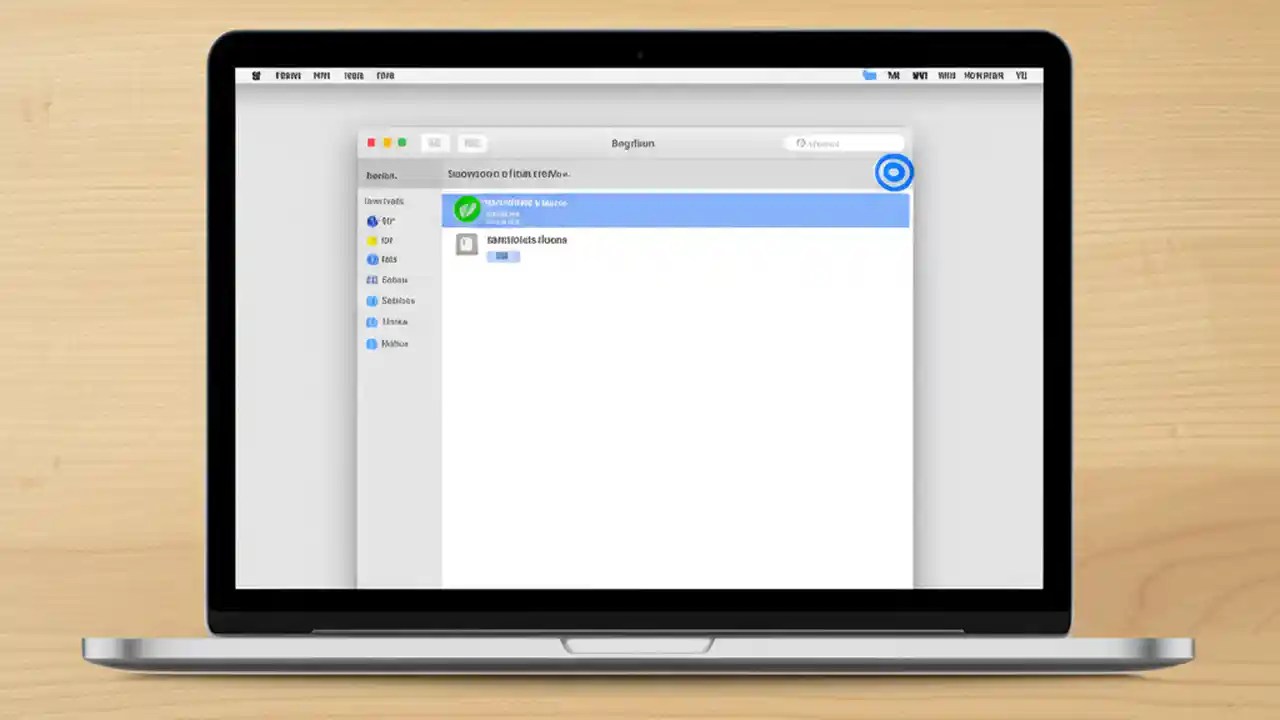Select the green checkmark icon on highlighted download
The width and height of the screenshot is (1280, 720).
click(x=466, y=209)
